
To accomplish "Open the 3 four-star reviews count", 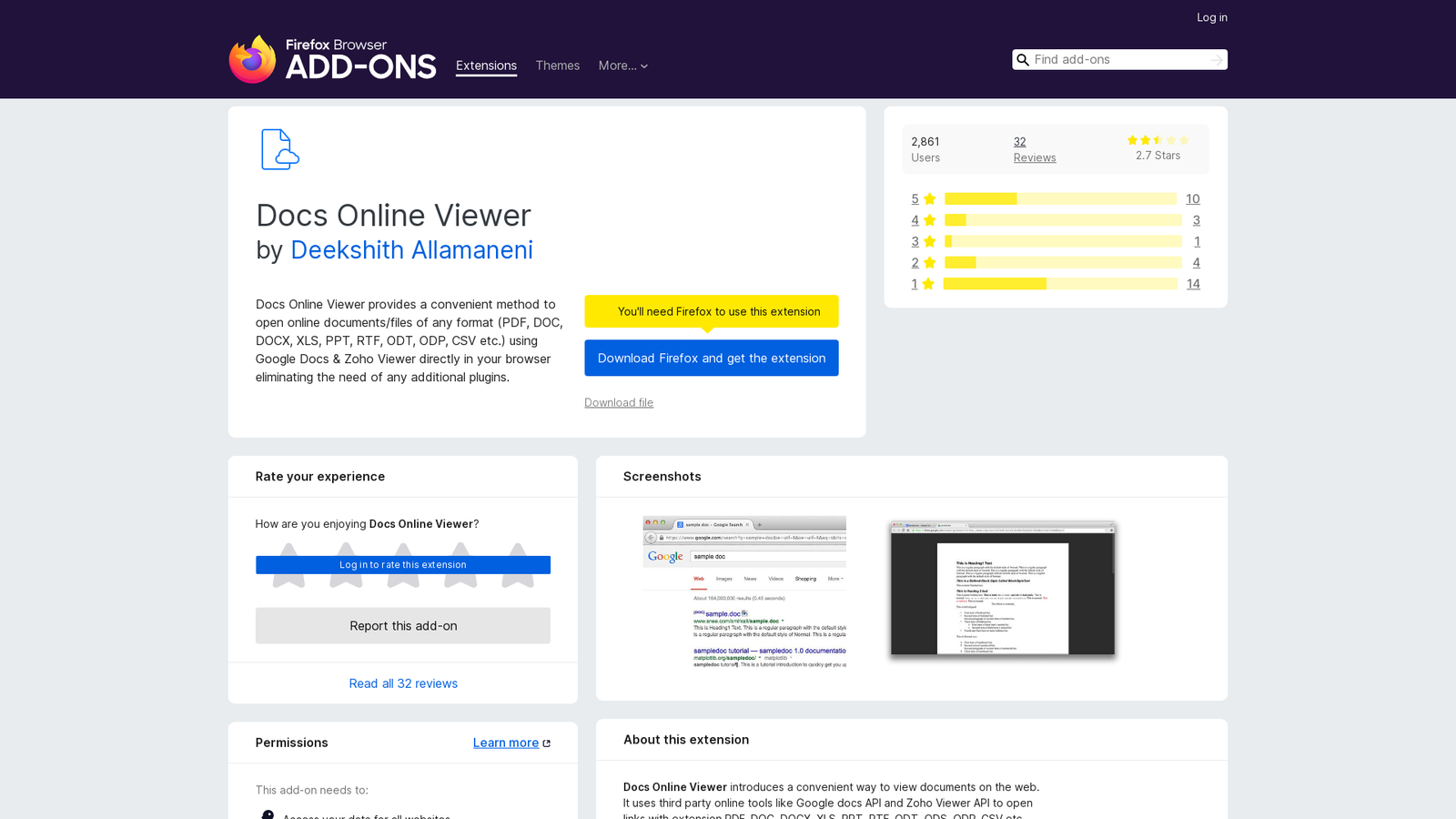I will click(x=1196, y=220).
